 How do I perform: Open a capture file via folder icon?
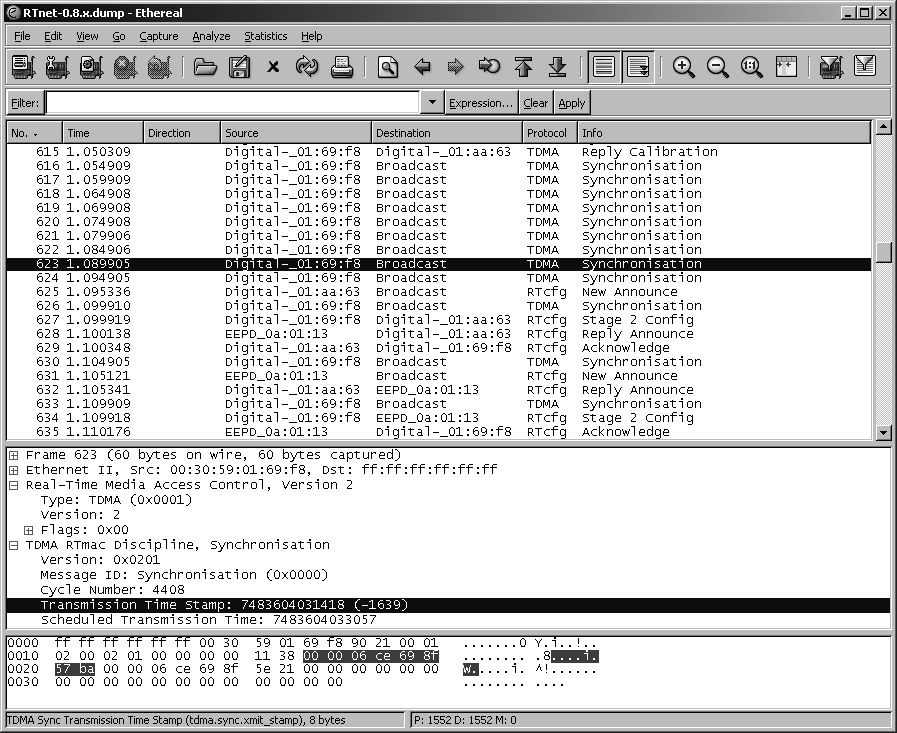205,67
